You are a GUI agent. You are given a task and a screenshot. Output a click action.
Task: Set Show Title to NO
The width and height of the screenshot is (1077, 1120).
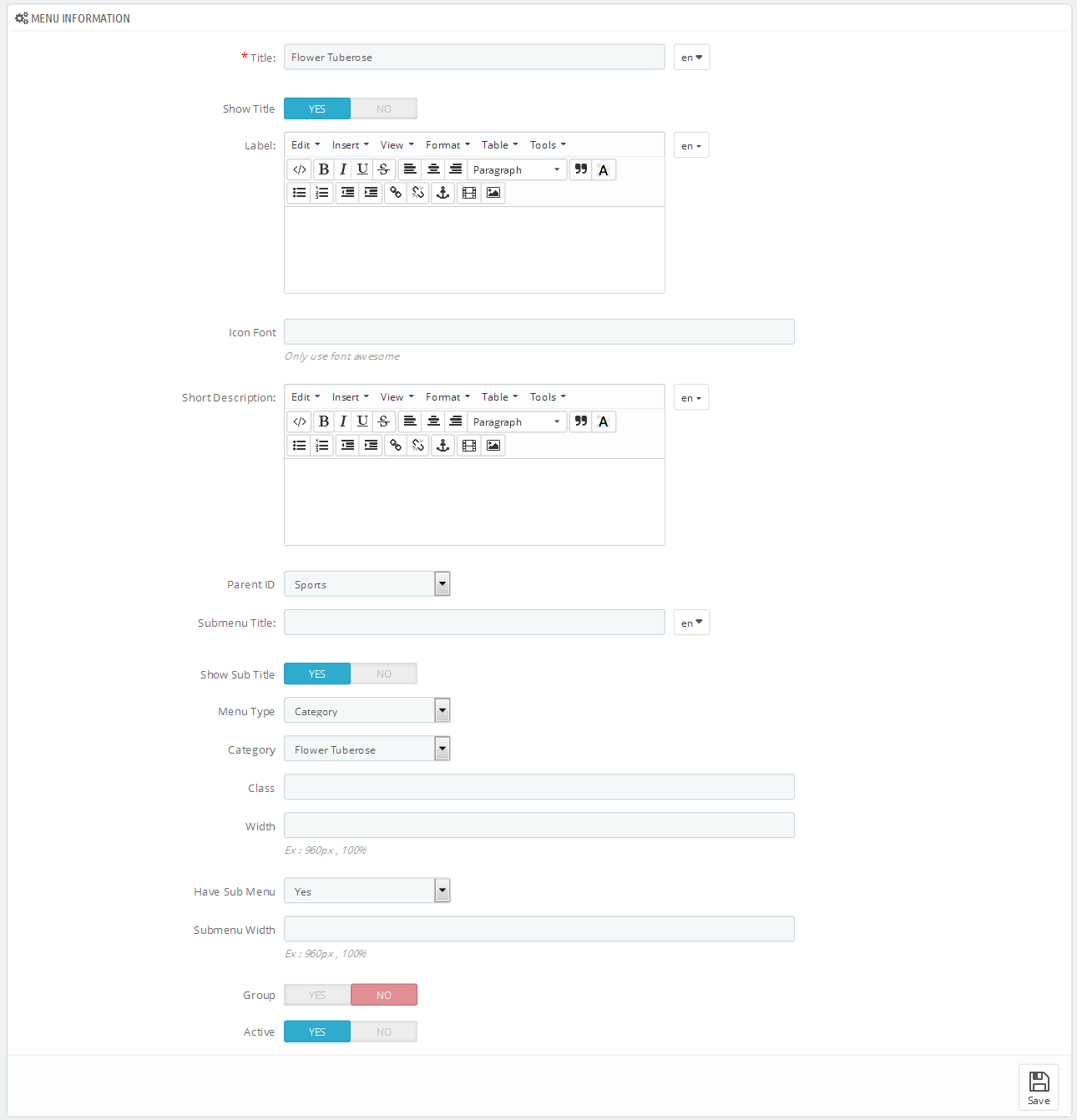tap(384, 108)
